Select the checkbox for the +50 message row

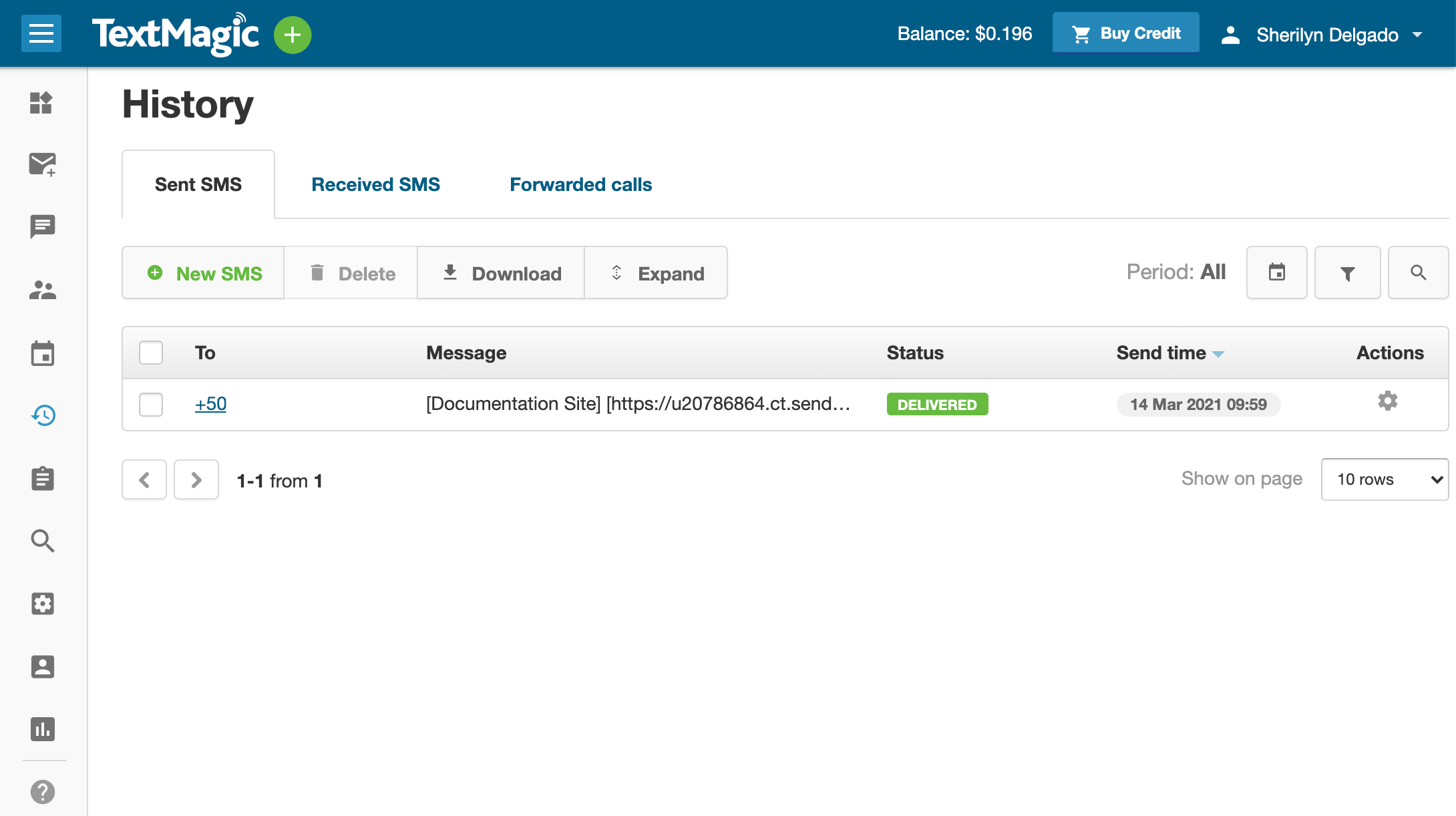151,405
